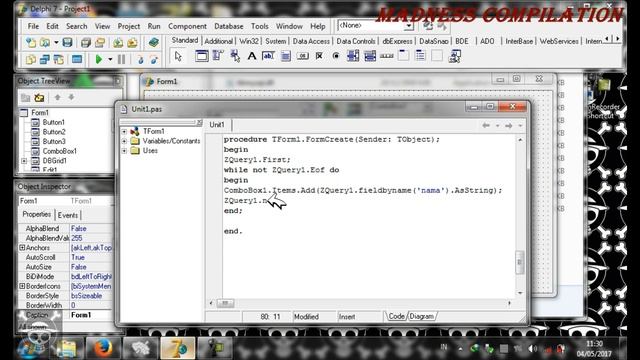
Task: Expand the Uses folder node
Action: (x=124, y=151)
